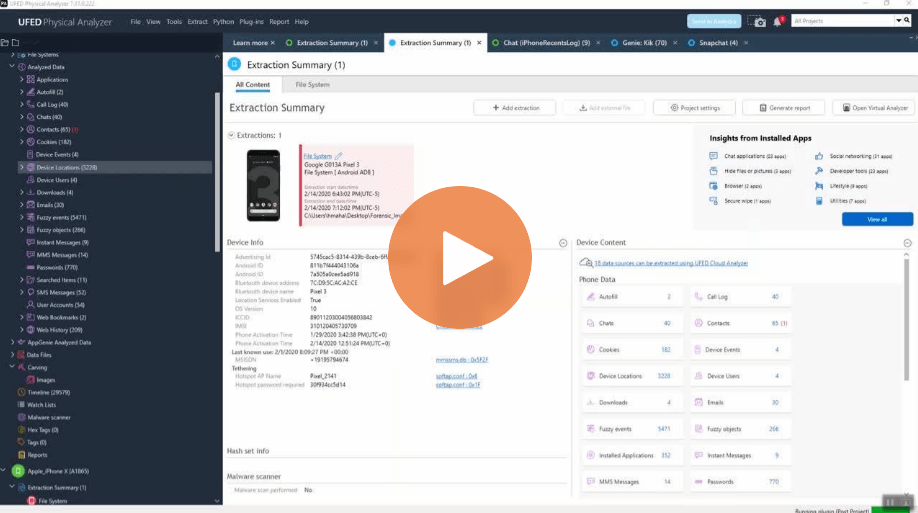Open the Help menu
The image size is (918, 513).
pyautogui.click(x=302, y=22)
